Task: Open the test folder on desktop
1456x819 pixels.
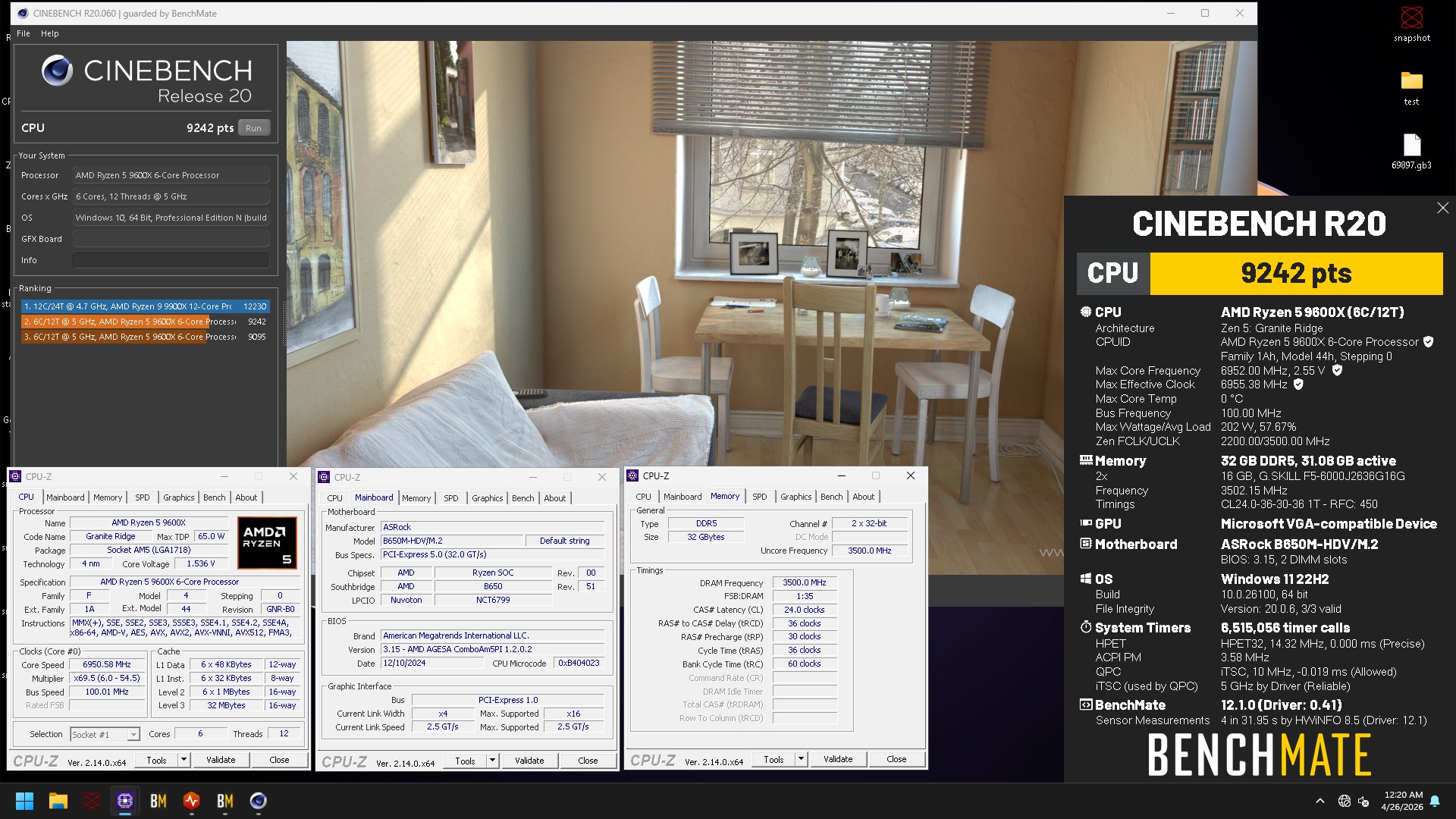Action: (1411, 88)
